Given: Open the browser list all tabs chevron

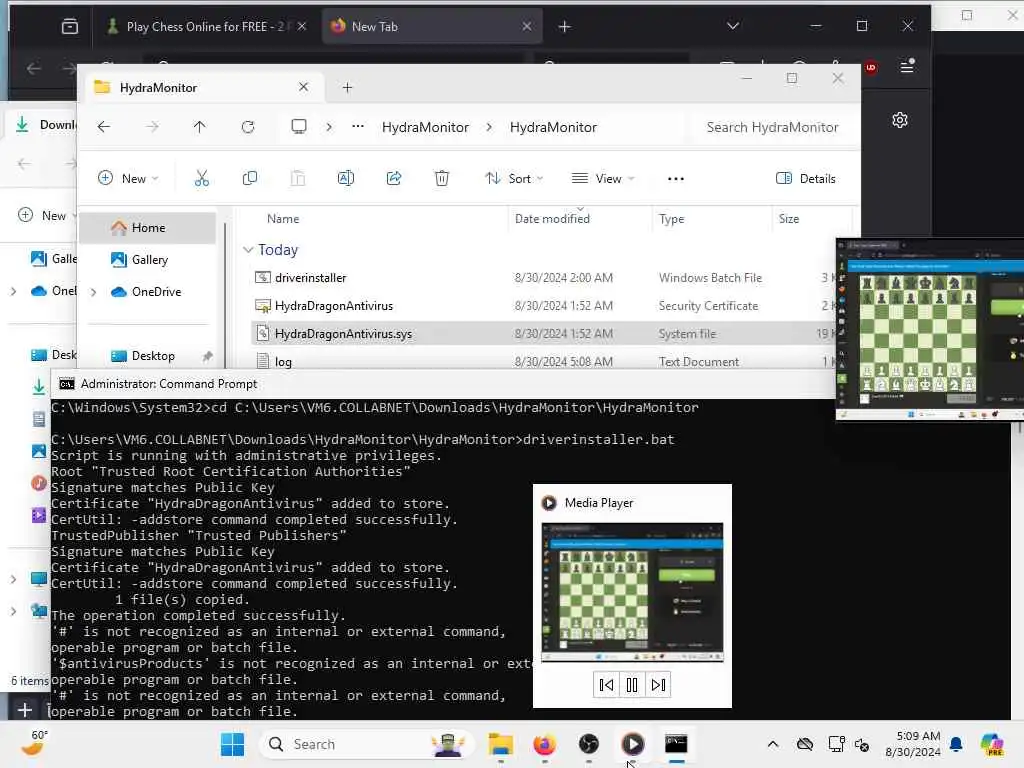Looking at the screenshot, I should 733,26.
